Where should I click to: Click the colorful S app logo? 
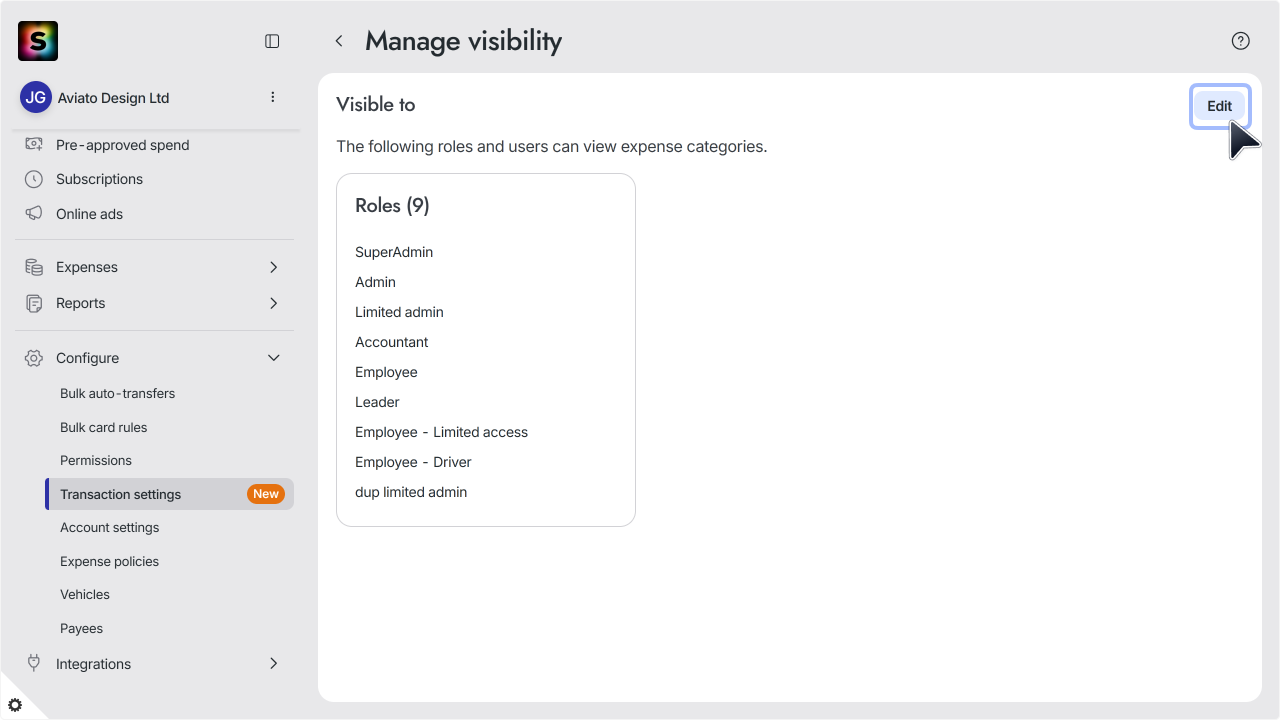point(38,41)
